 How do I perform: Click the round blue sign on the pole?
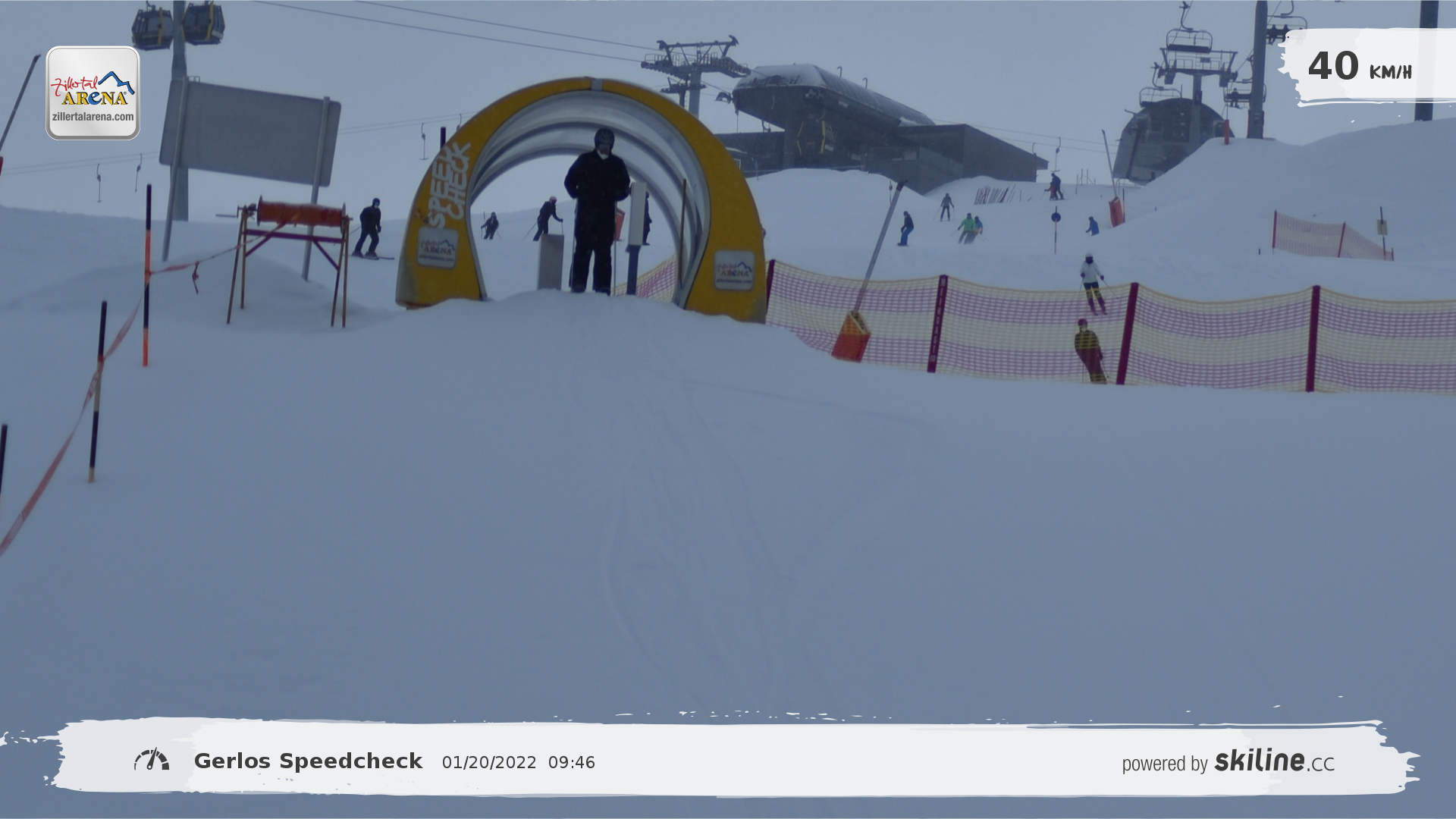point(1056,218)
